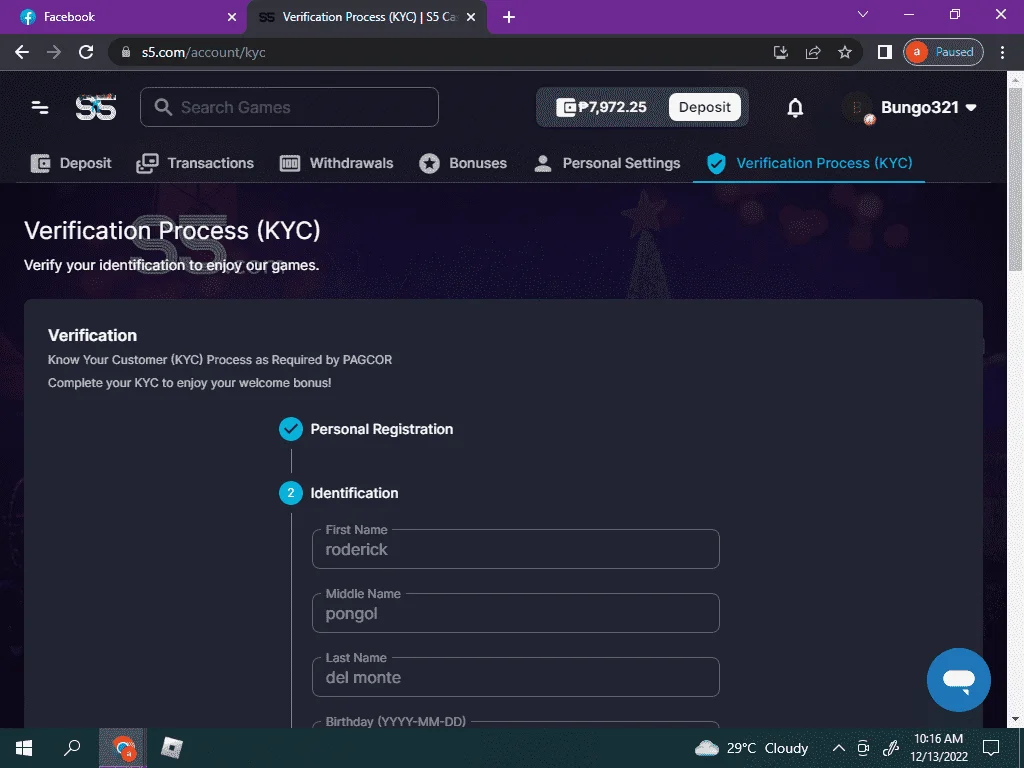The image size is (1024, 768).
Task: Click the browser forward arrow
Action: click(x=54, y=52)
